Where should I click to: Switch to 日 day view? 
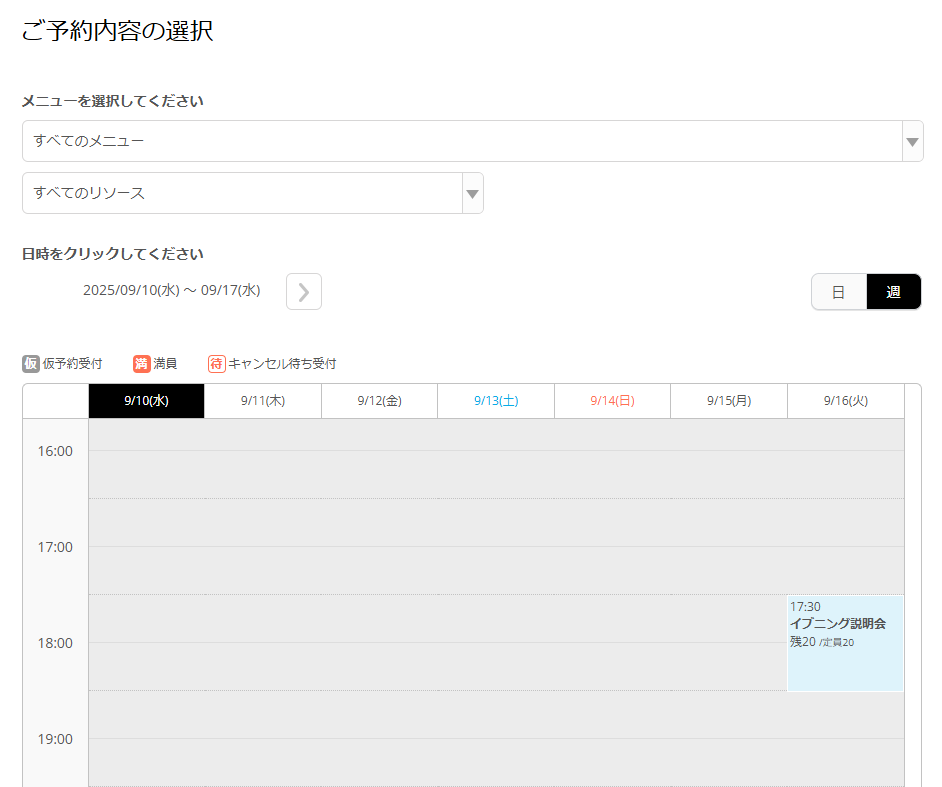tap(838, 292)
